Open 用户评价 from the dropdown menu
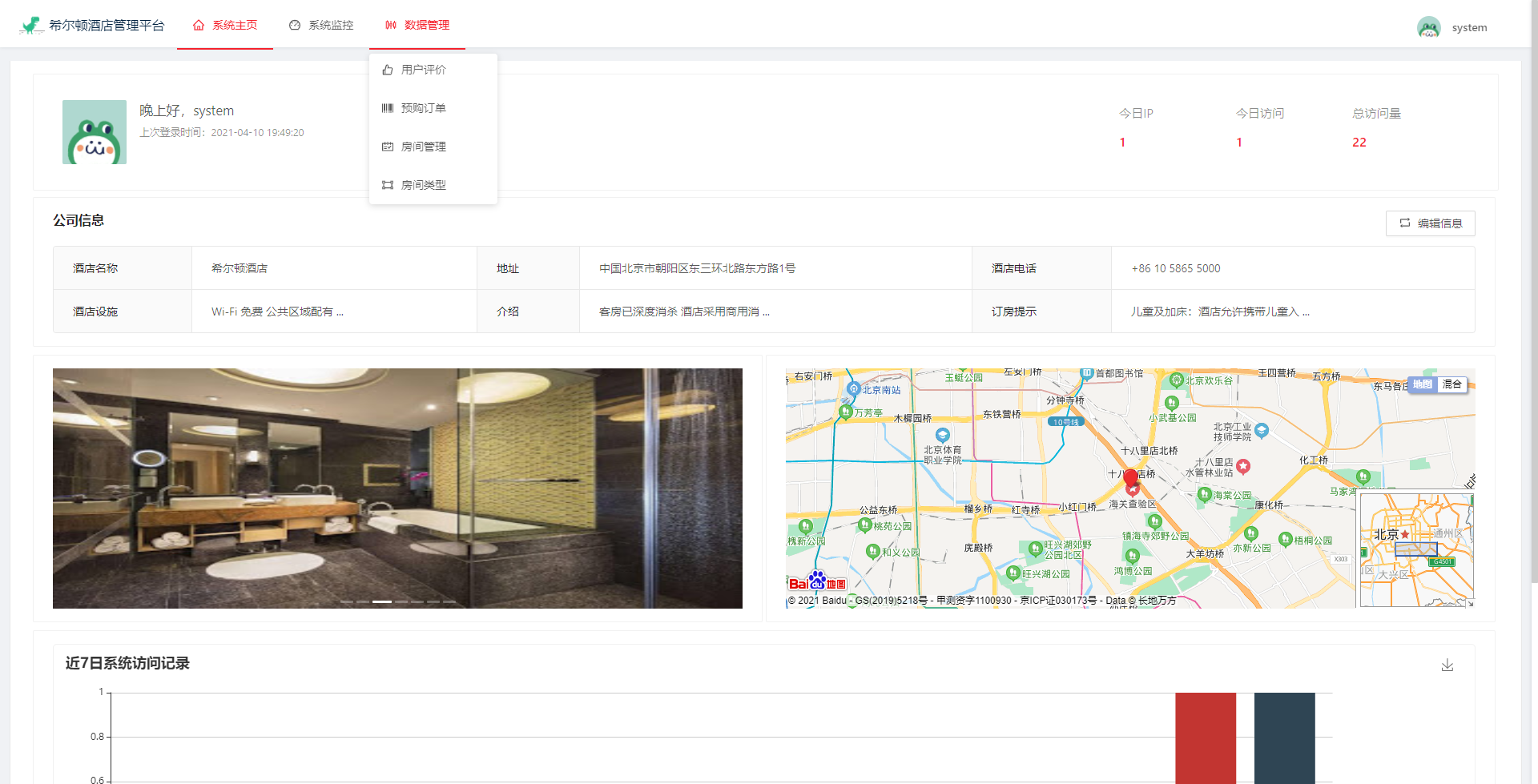The height and width of the screenshot is (784, 1538). click(424, 70)
